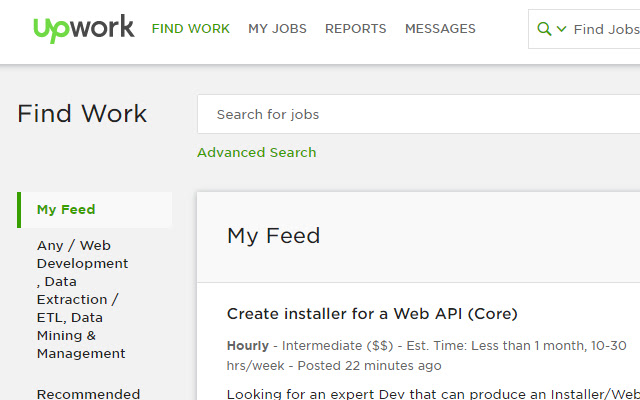Go to My Jobs
Screen dimensions: 640x400
[x=277, y=29]
